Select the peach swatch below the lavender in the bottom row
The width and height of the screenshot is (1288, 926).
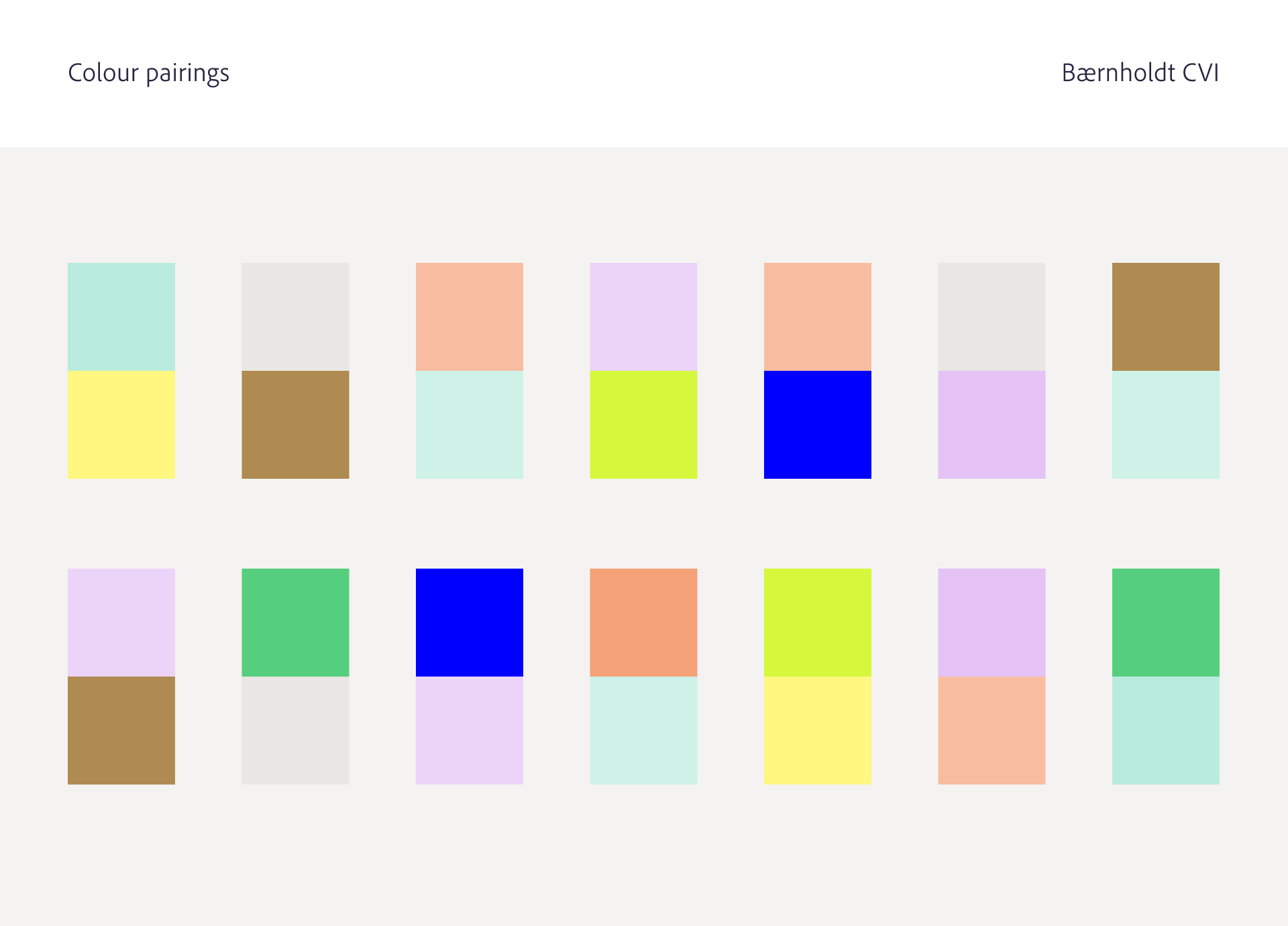click(x=991, y=730)
